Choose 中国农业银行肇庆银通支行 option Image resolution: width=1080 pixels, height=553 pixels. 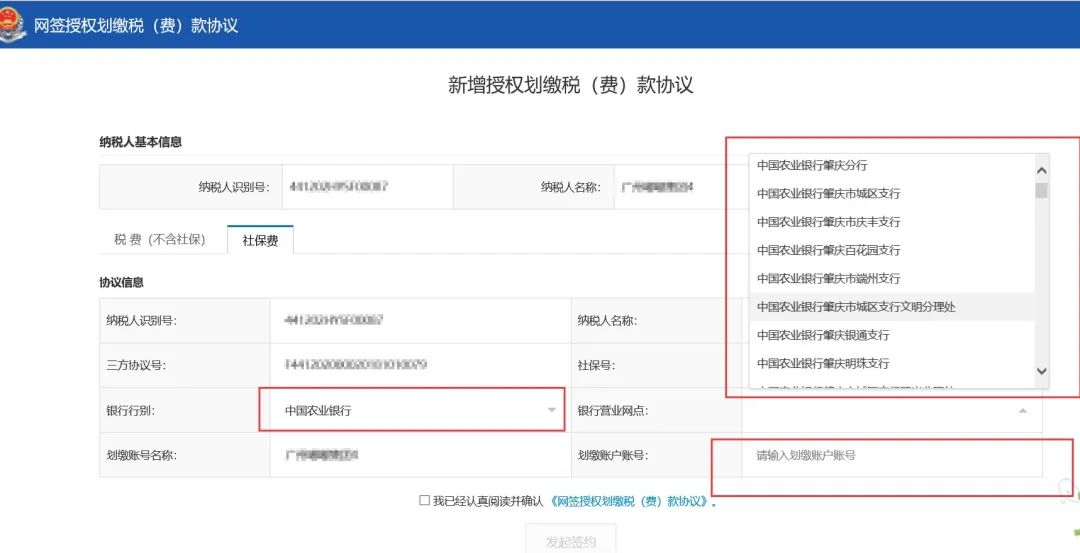(x=892, y=335)
